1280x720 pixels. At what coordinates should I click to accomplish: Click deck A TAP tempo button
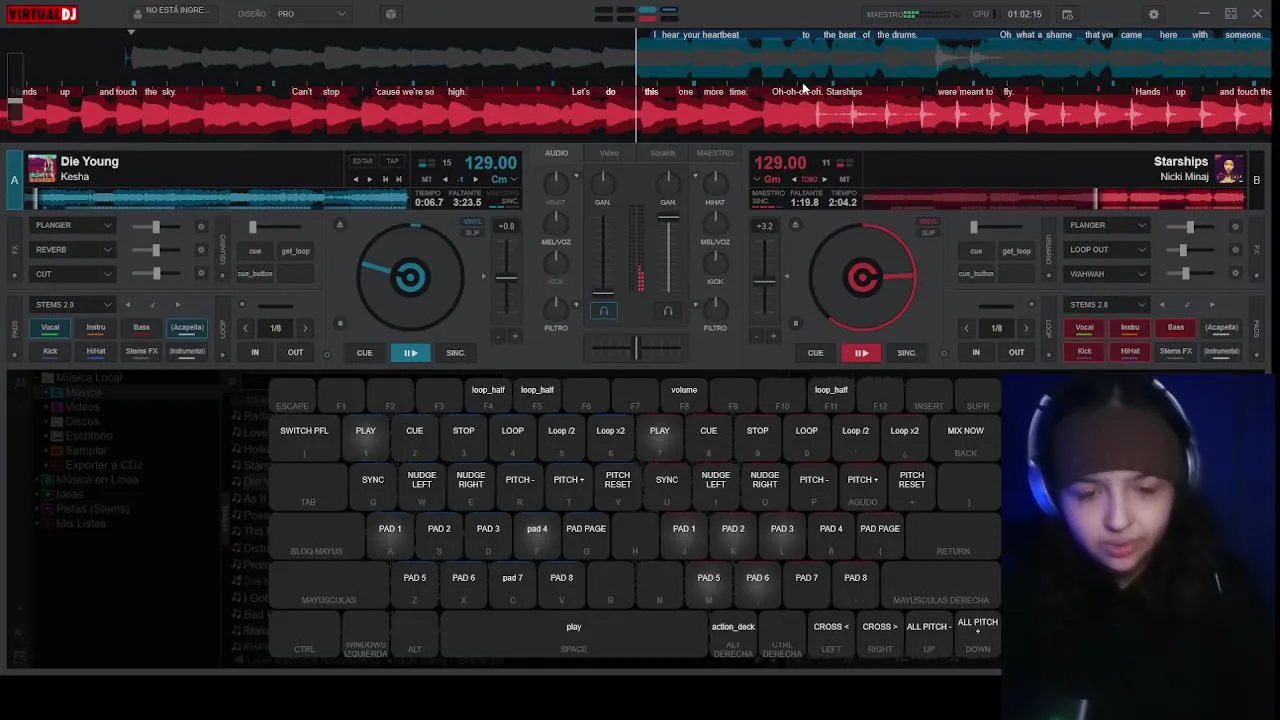(393, 161)
